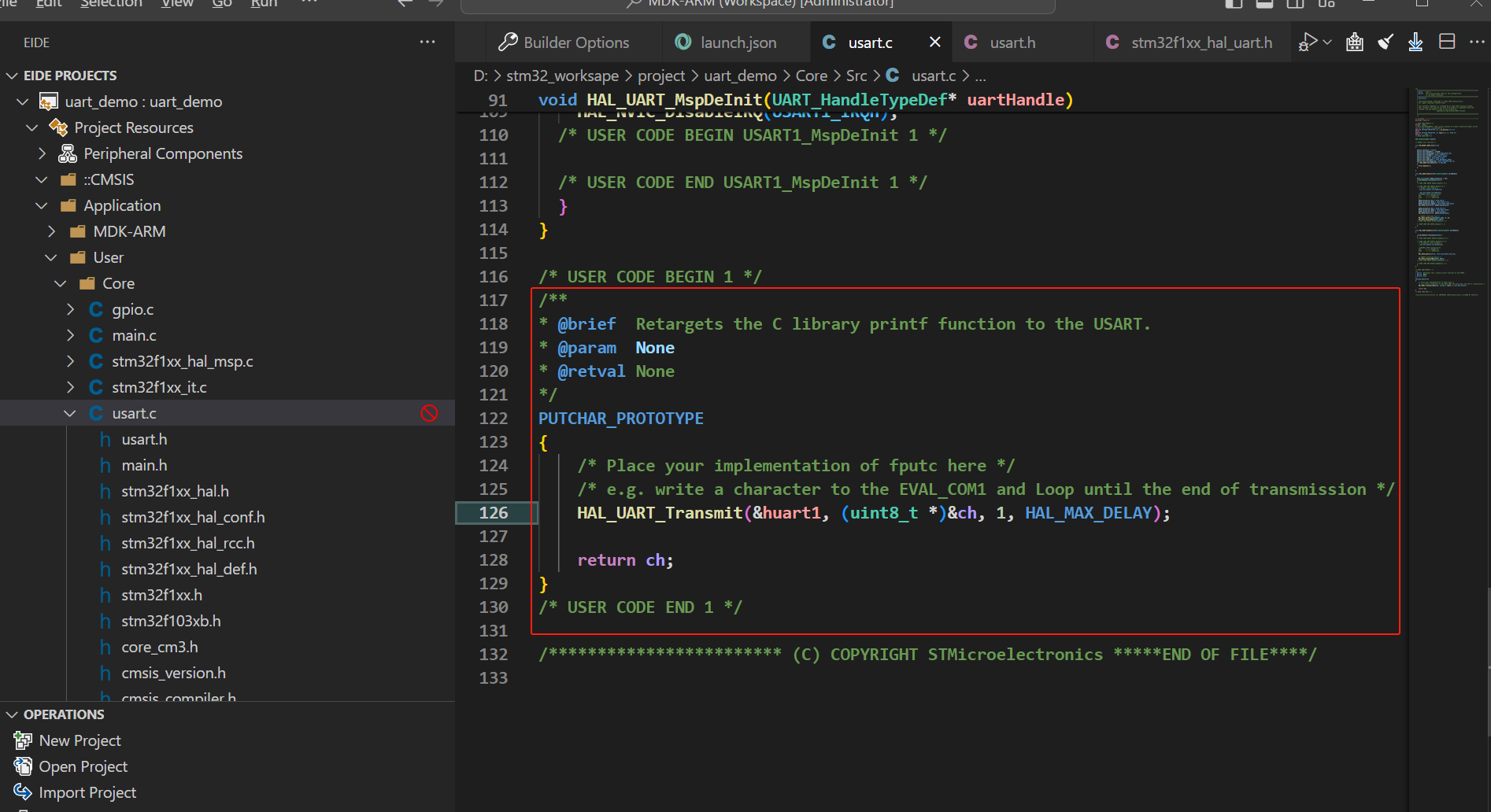Click the uart_demo project icon
This screenshot has height=812, width=1491.
coord(49,101)
